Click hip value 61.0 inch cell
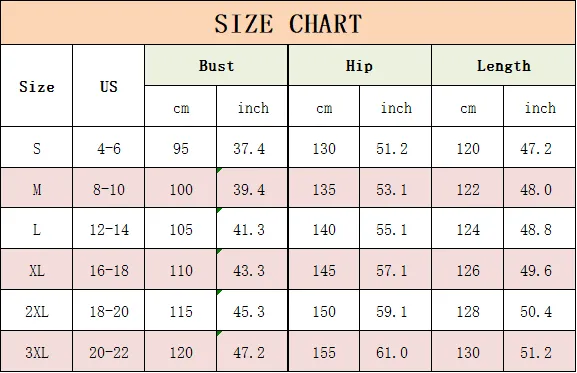Viewport: 577px width, 373px height. tap(395, 351)
